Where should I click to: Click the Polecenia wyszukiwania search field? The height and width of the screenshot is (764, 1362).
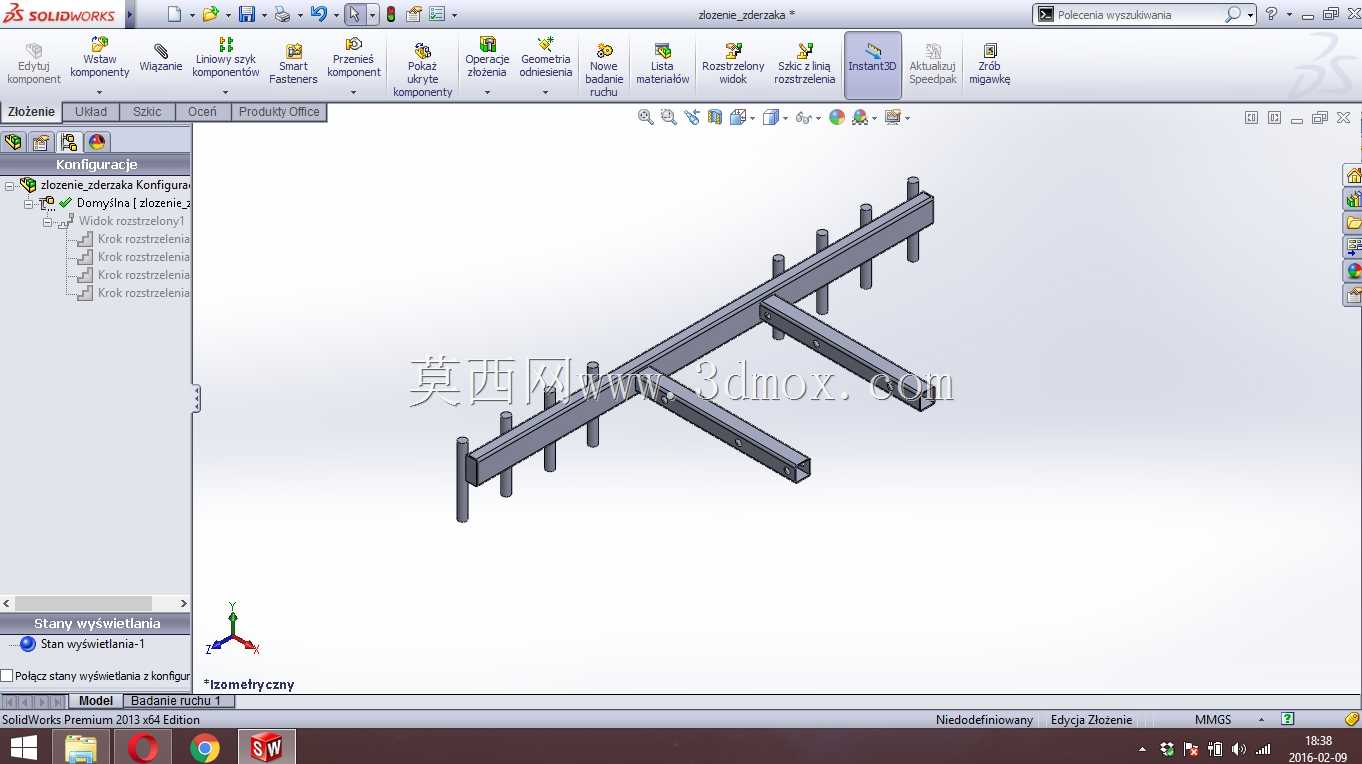click(x=1137, y=14)
